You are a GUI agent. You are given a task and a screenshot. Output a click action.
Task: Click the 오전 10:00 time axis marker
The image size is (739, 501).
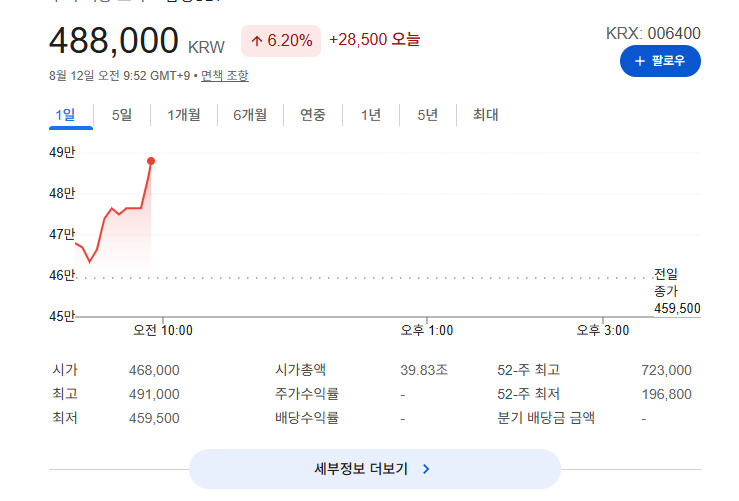pyautogui.click(x=163, y=330)
